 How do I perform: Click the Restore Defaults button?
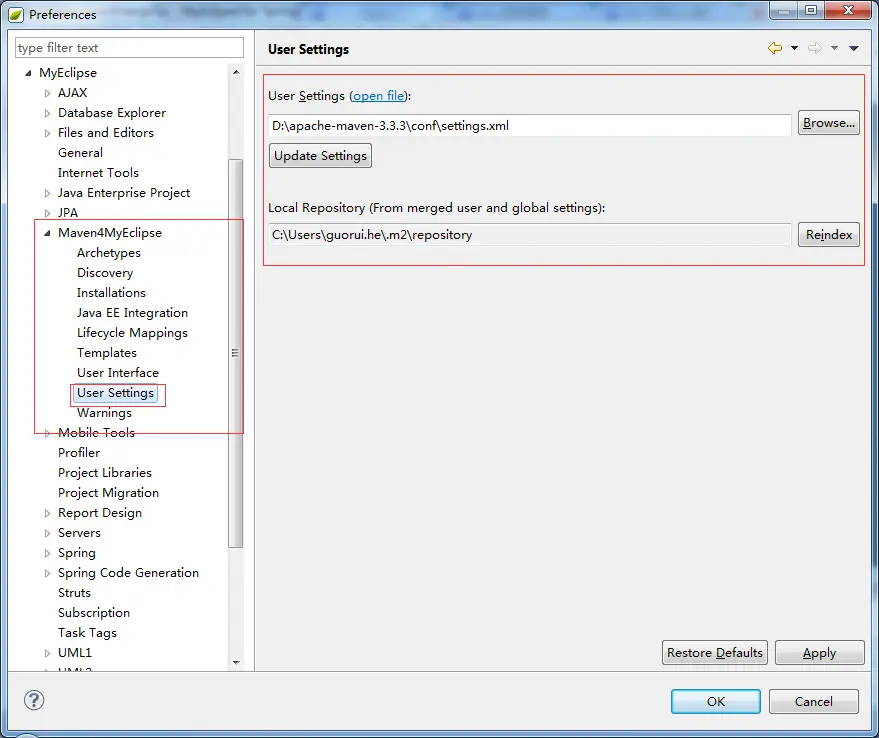(715, 653)
